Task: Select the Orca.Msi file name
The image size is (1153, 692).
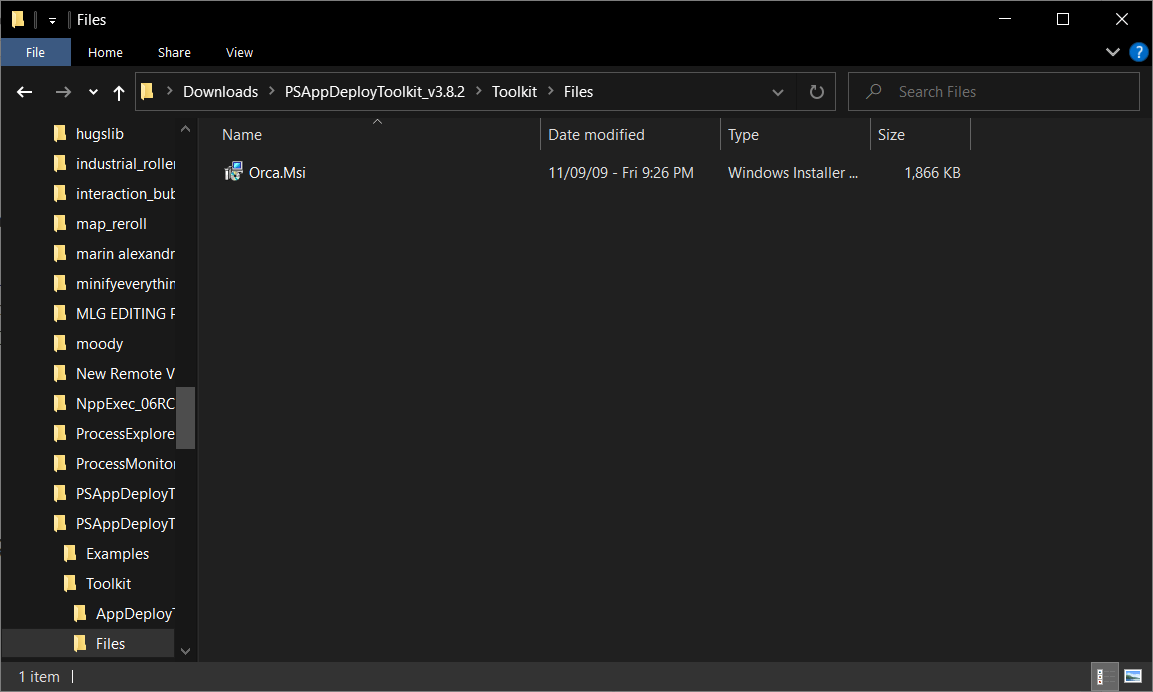Action: click(277, 173)
